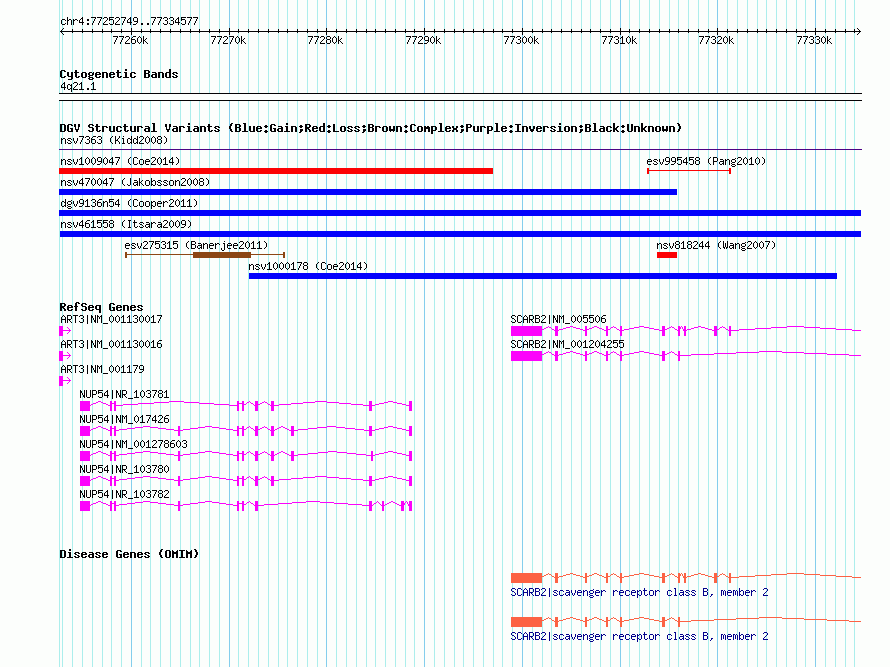
Task: Open the NUP54|NR_103781 label
Action: tap(124, 394)
